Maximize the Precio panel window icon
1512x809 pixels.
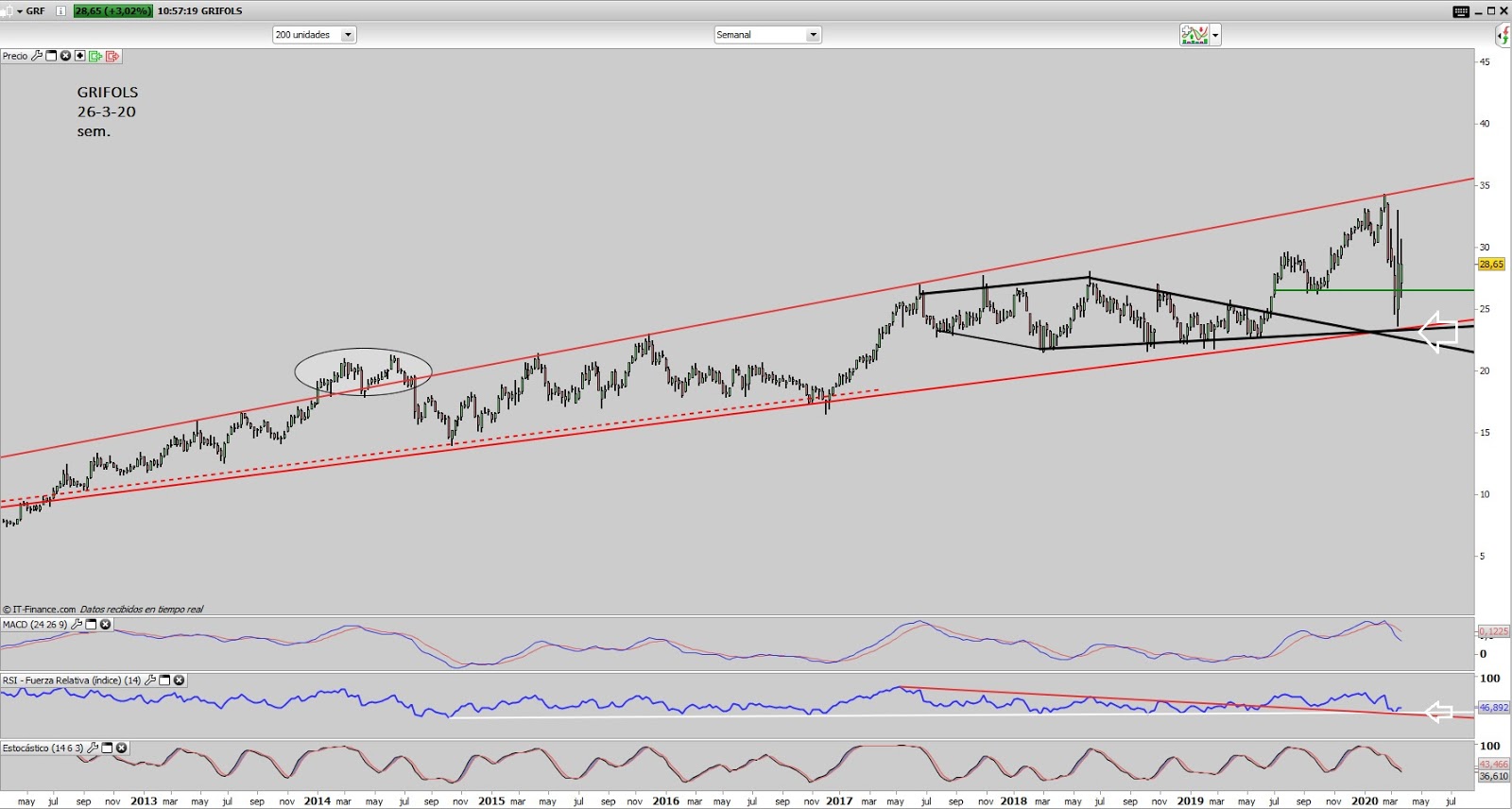(51, 56)
